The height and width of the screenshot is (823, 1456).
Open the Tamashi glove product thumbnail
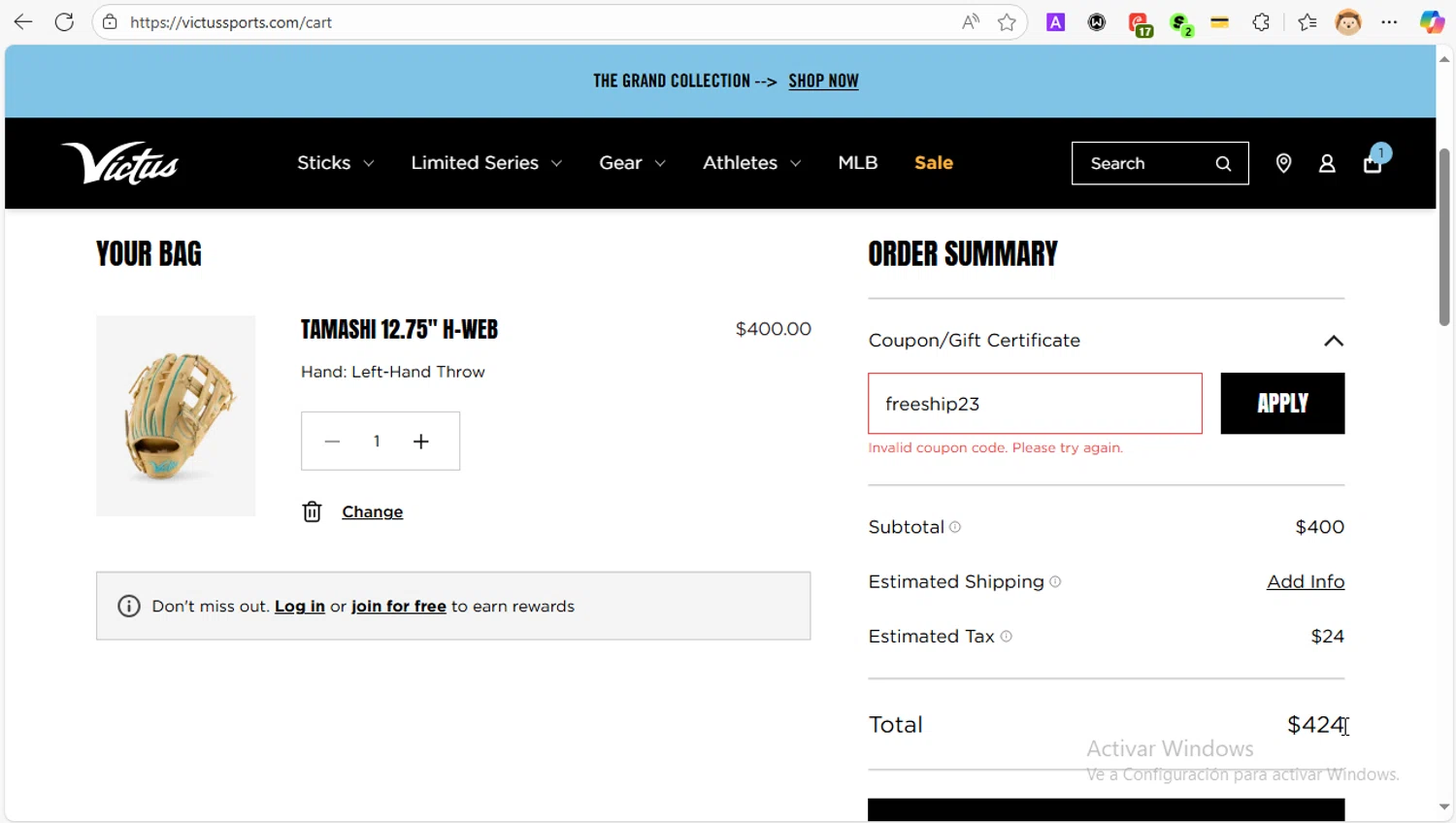pyautogui.click(x=176, y=415)
